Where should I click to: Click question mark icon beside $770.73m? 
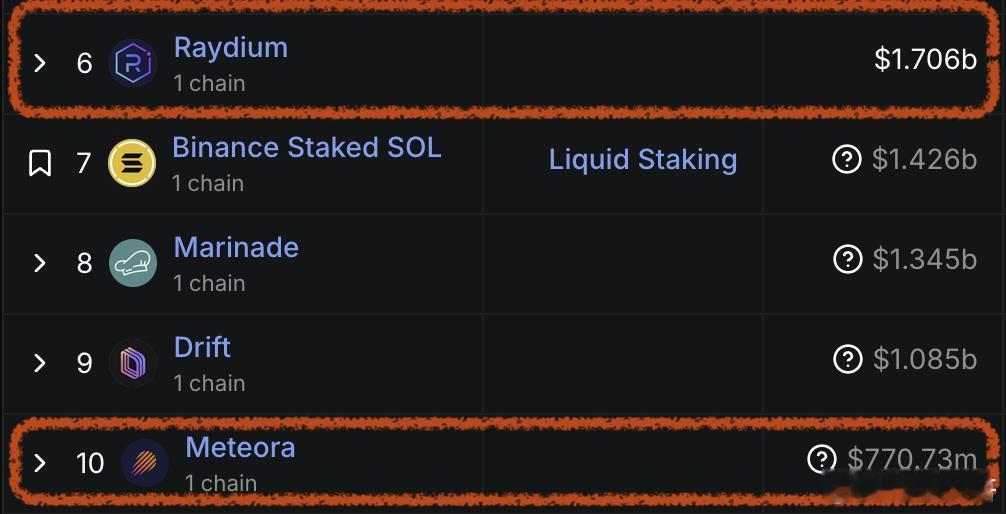[821, 459]
